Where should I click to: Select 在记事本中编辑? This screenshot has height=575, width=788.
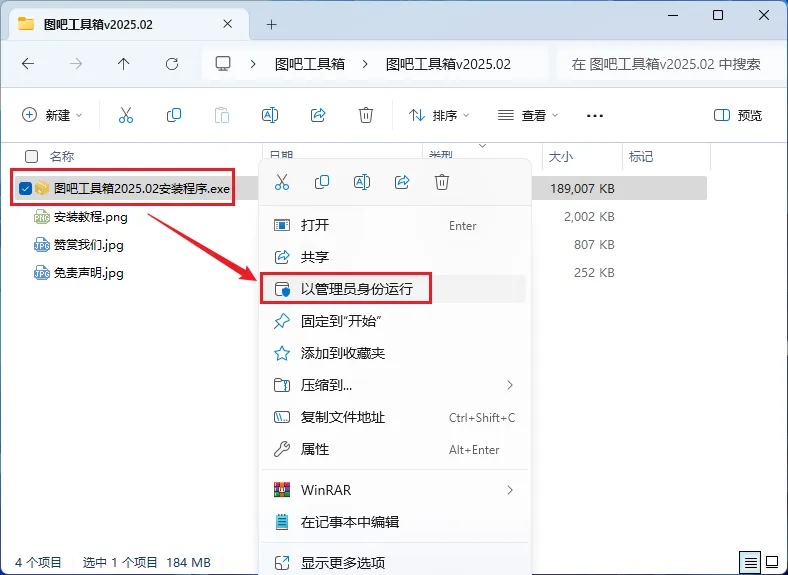394,522
